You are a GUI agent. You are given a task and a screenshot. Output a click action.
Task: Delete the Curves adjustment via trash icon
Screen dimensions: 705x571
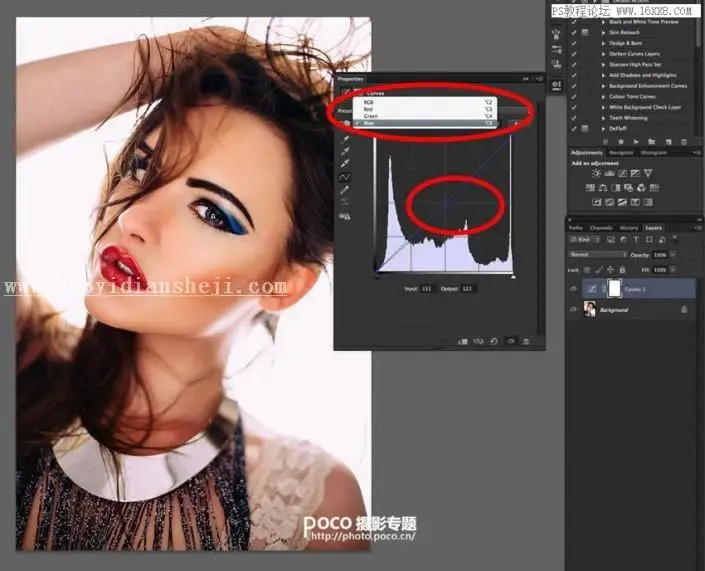[x=526, y=341]
